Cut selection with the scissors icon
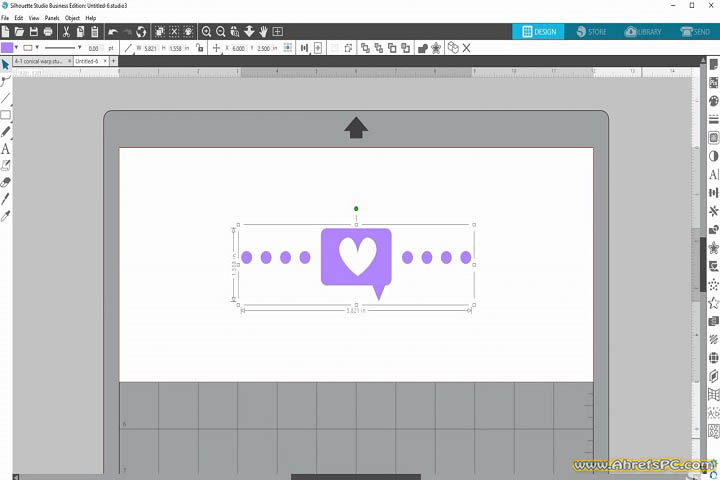720x480 pixels. click(66, 32)
